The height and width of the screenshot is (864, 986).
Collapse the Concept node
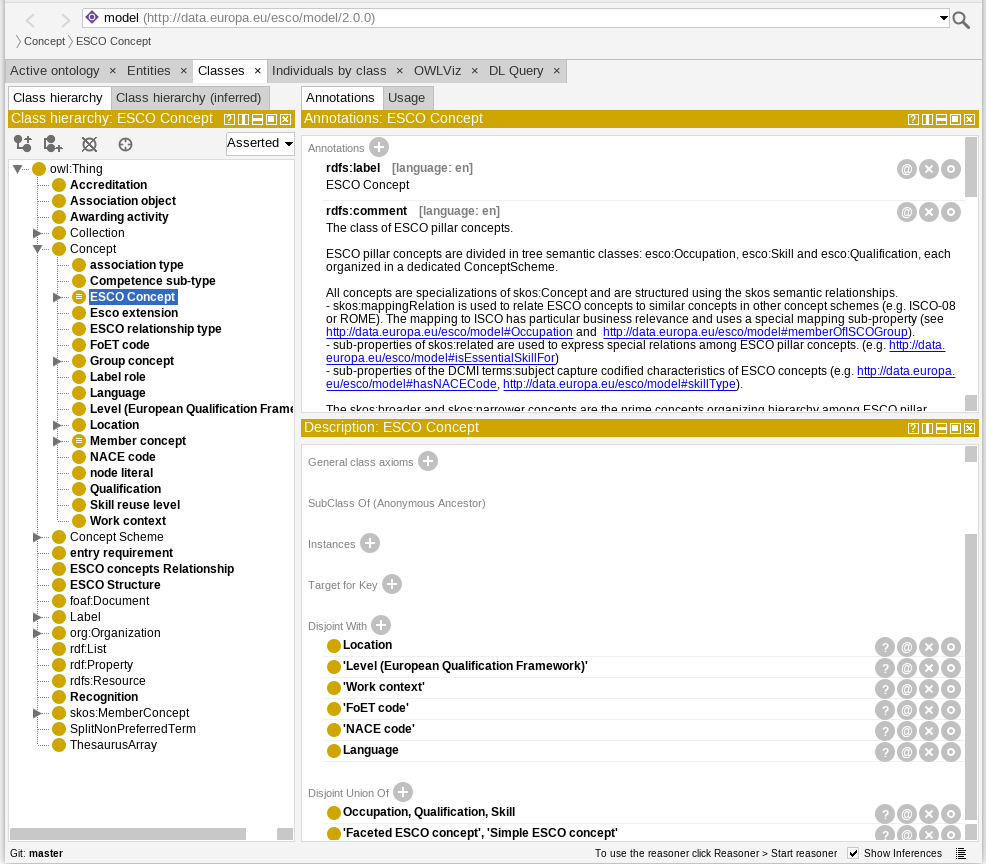tap(38, 249)
